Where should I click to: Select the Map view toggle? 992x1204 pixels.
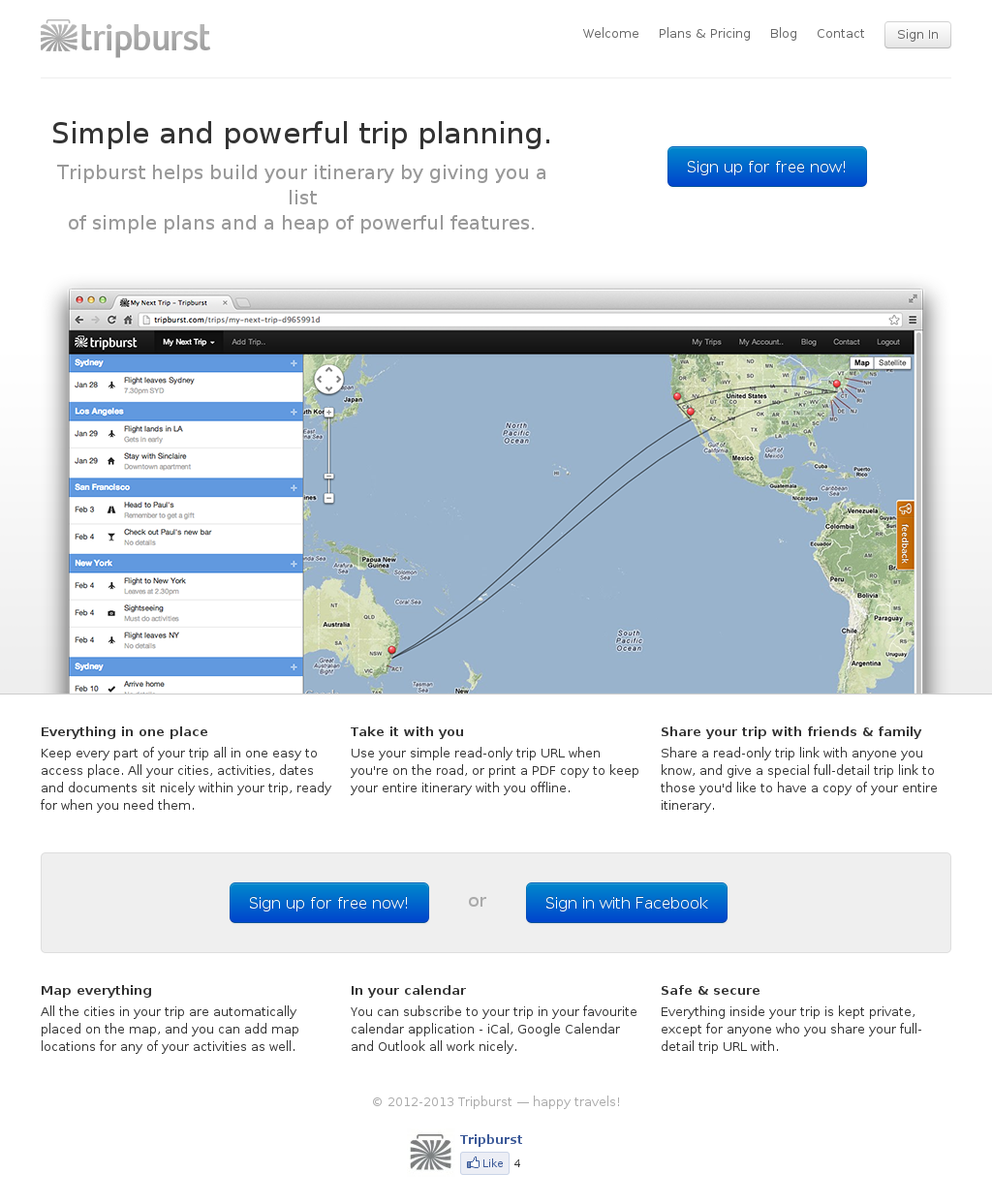[861, 363]
